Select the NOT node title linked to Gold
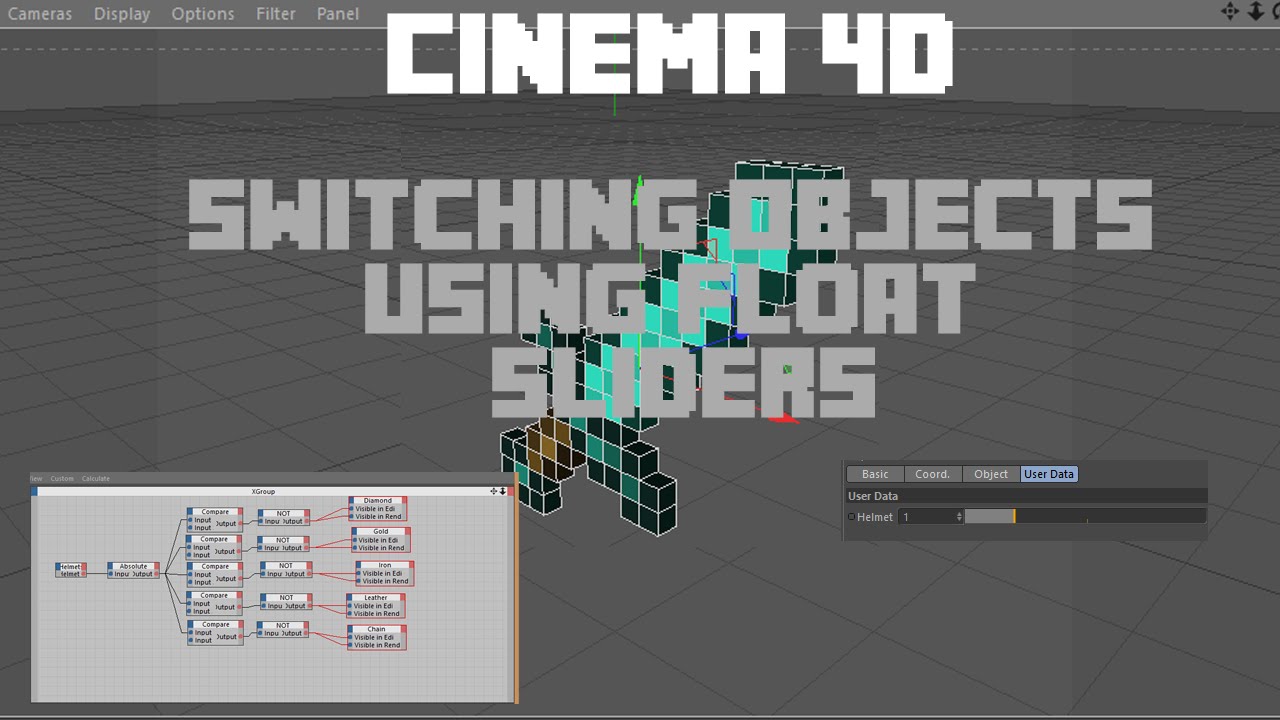Image resolution: width=1280 pixels, height=720 pixels. [x=283, y=540]
